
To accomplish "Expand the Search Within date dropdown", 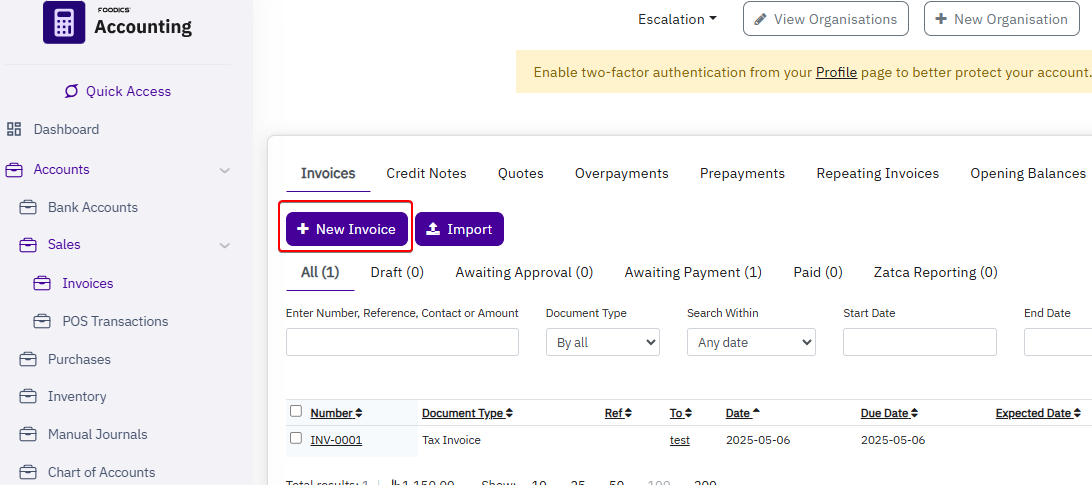I will point(751,342).
